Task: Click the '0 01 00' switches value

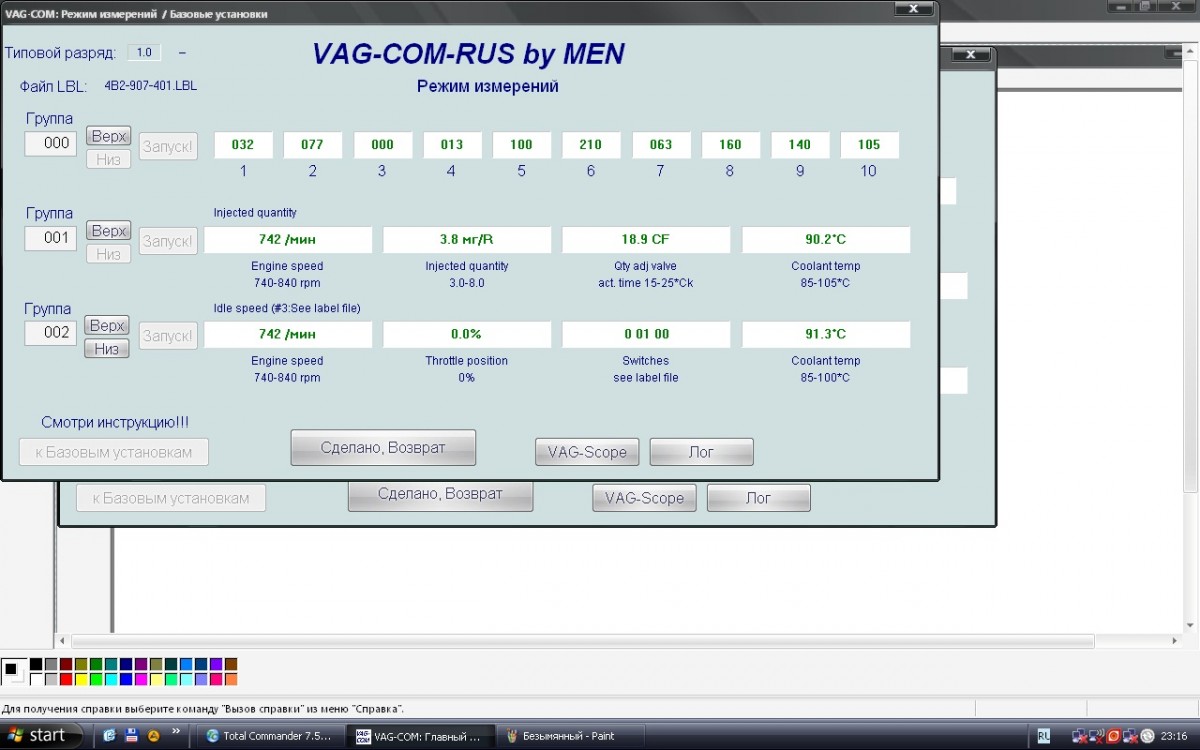Action: 646,334
